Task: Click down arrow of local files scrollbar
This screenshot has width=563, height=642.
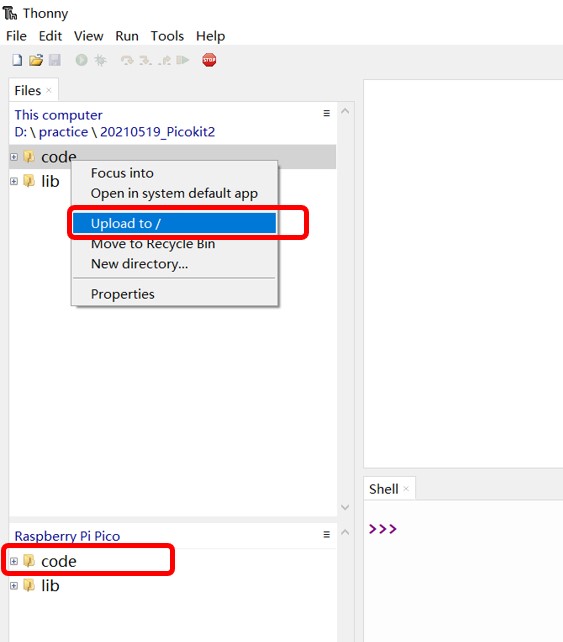Action: click(345, 507)
